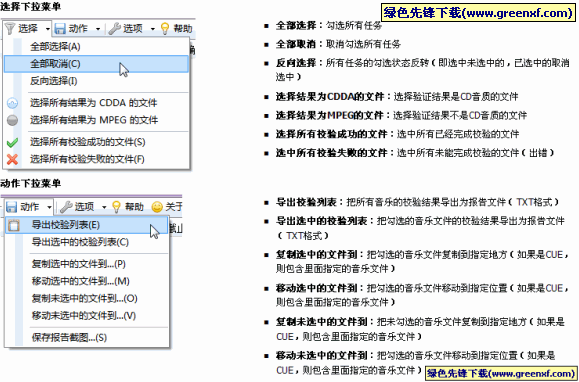This screenshot has height=382, width=579.
Task: Expand the 动作 dropdown arrow in top toolbar
Action: [98, 29]
